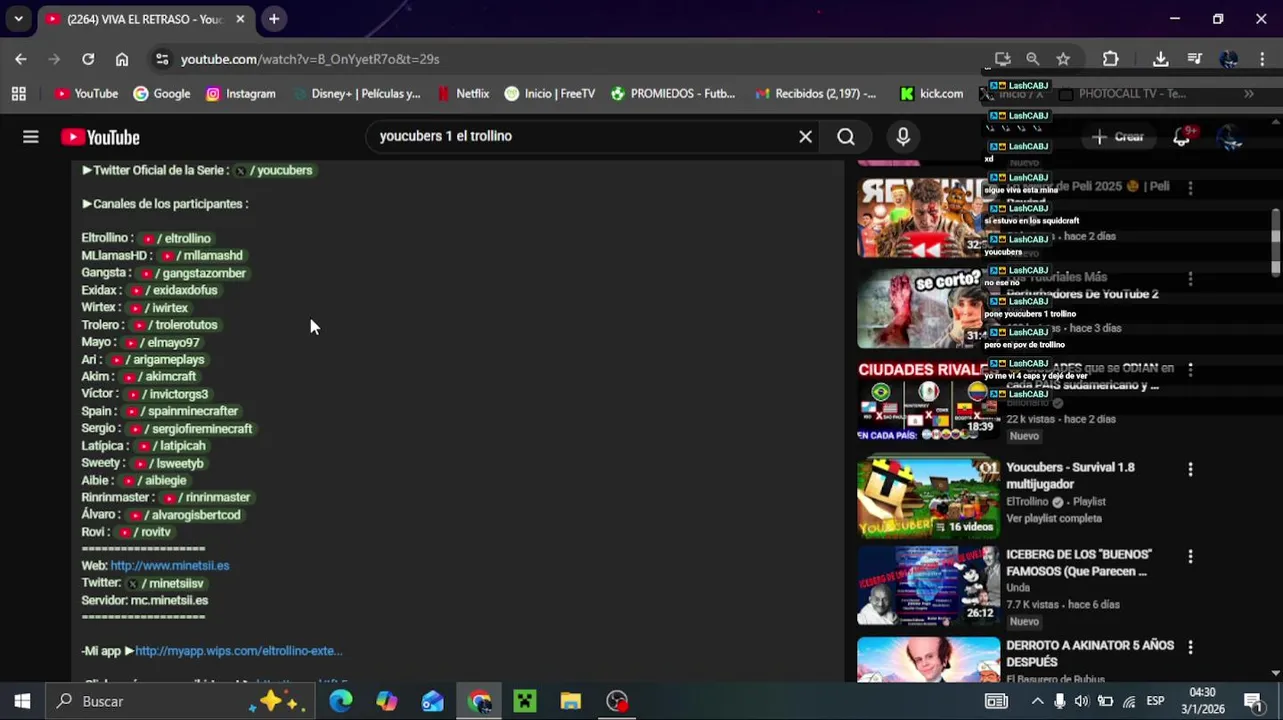Open the zoom magnifier in address bar
The height and width of the screenshot is (720, 1283).
pos(1033,59)
